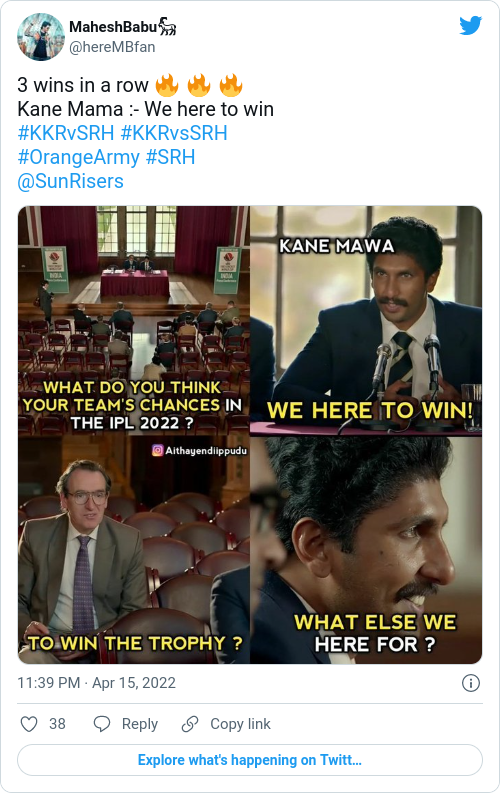500x793 pixels.
Task: Click the Twitter bird logo
Action: 470,25
